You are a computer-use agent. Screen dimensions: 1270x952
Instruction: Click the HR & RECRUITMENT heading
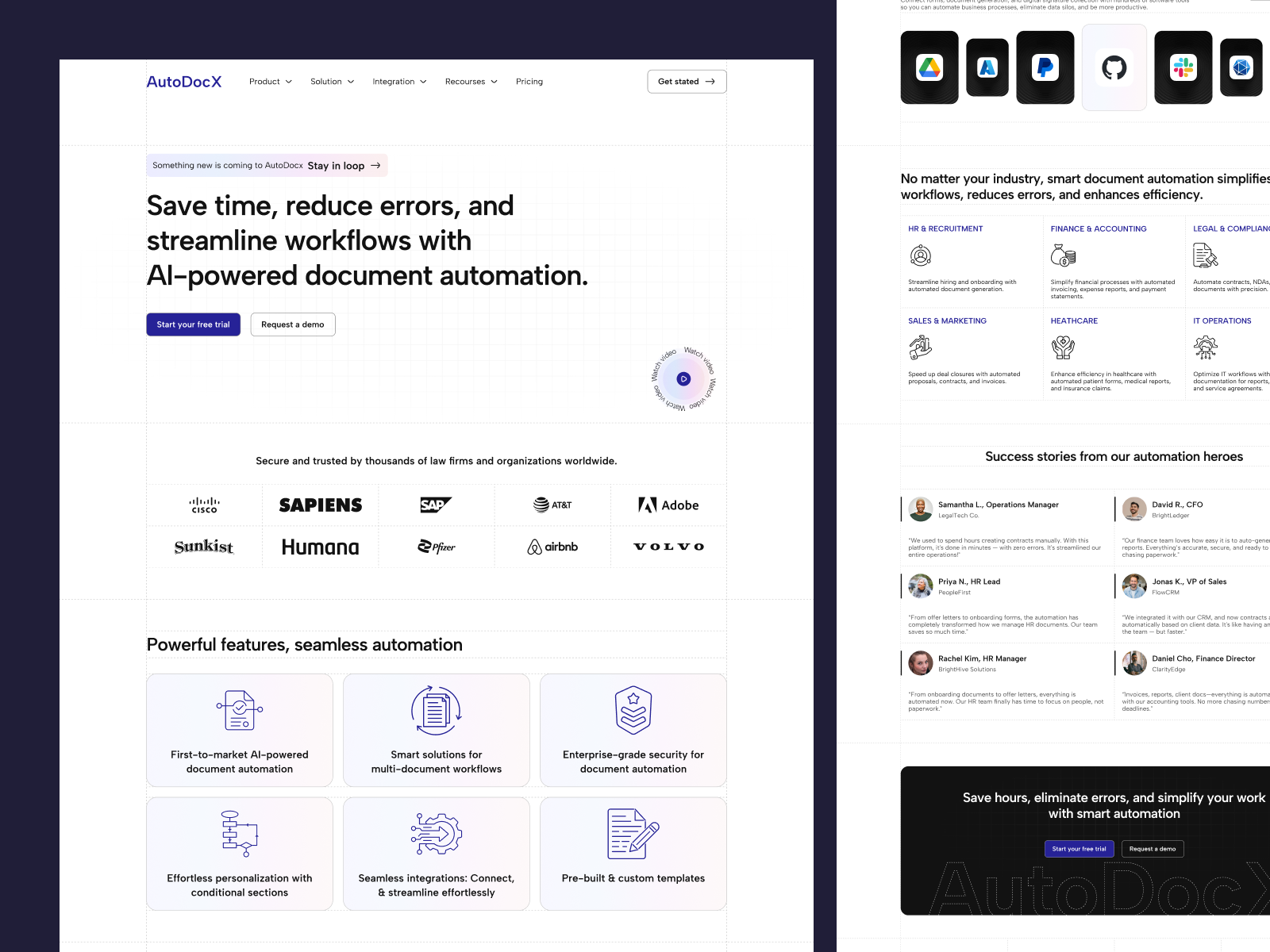tap(945, 228)
